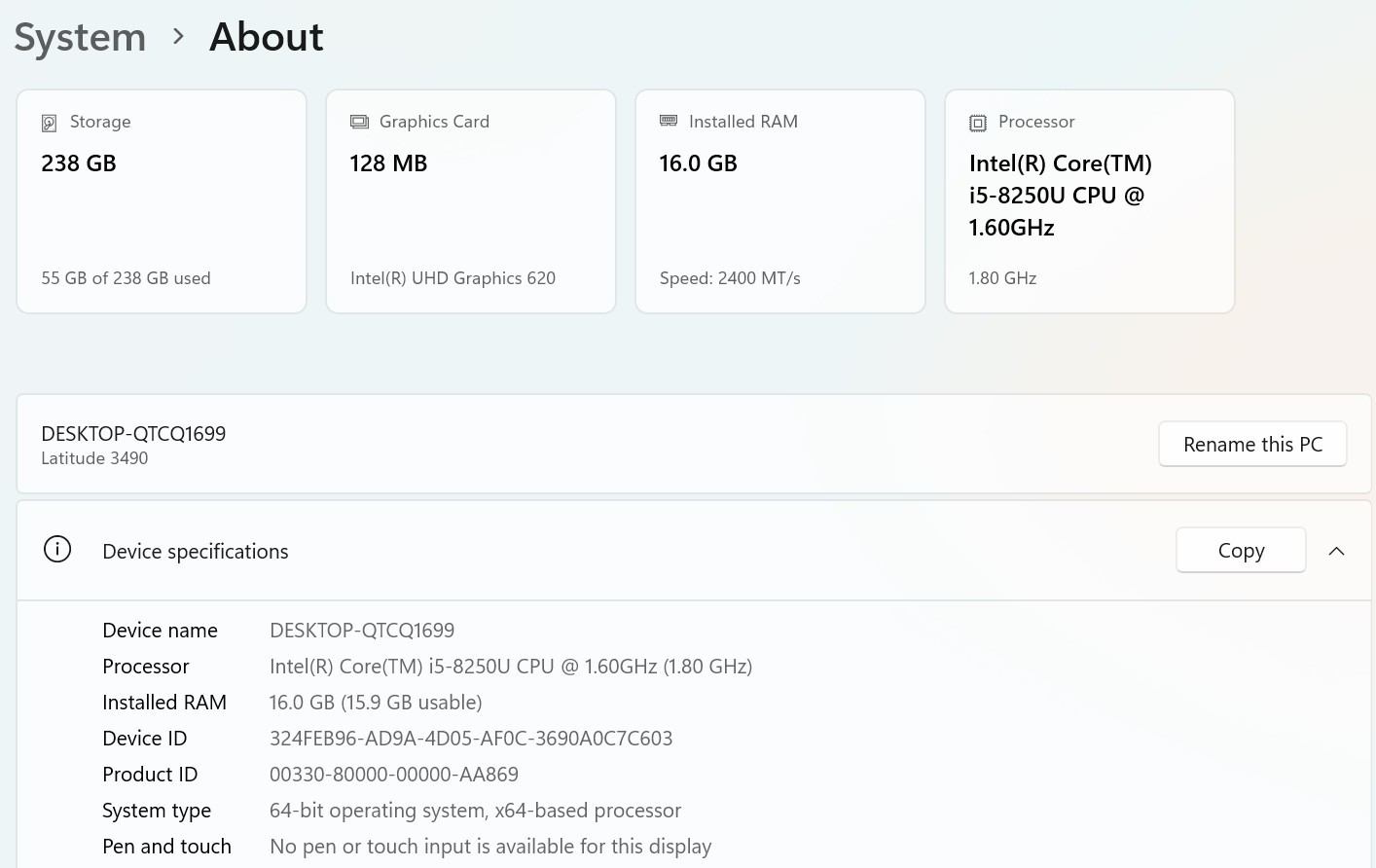Viewport: 1376px width, 868px height.
Task: Click the PC name DESKTOP-QTCQ1699 header
Action: coord(133,434)
